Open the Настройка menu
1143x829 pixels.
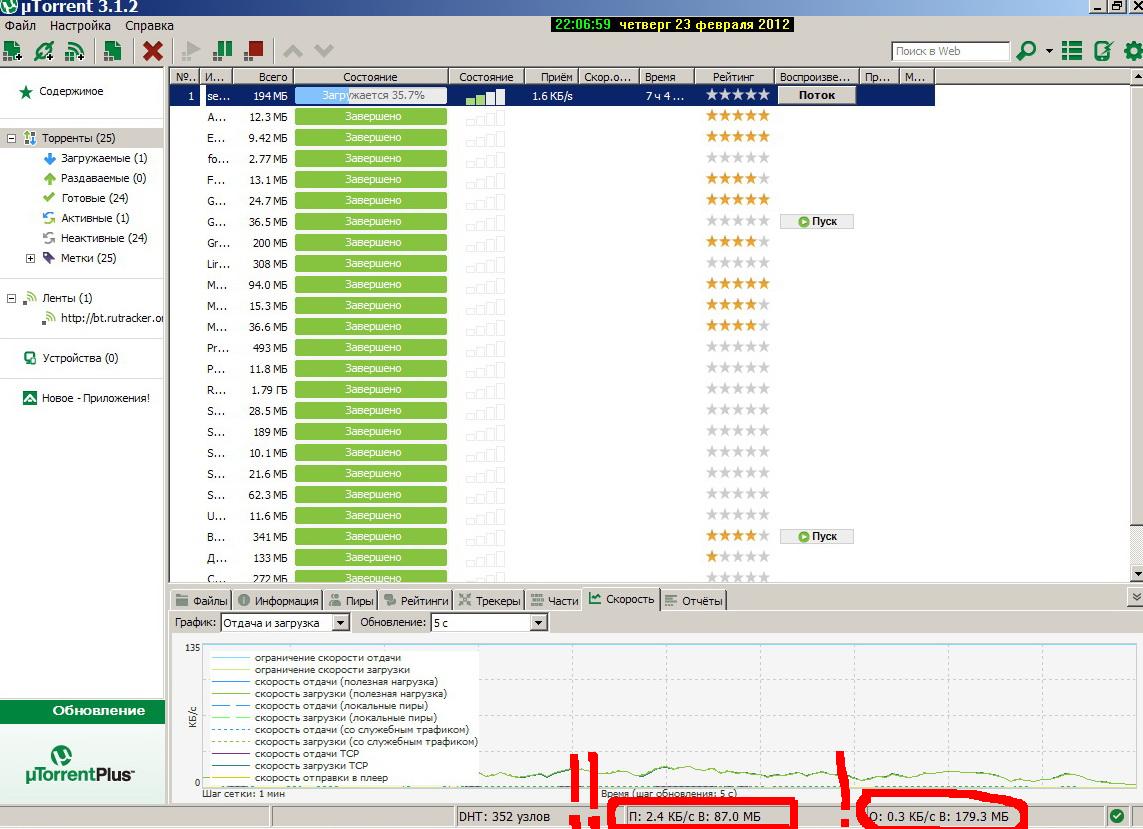pyautogui.click(x=80, y=26)
